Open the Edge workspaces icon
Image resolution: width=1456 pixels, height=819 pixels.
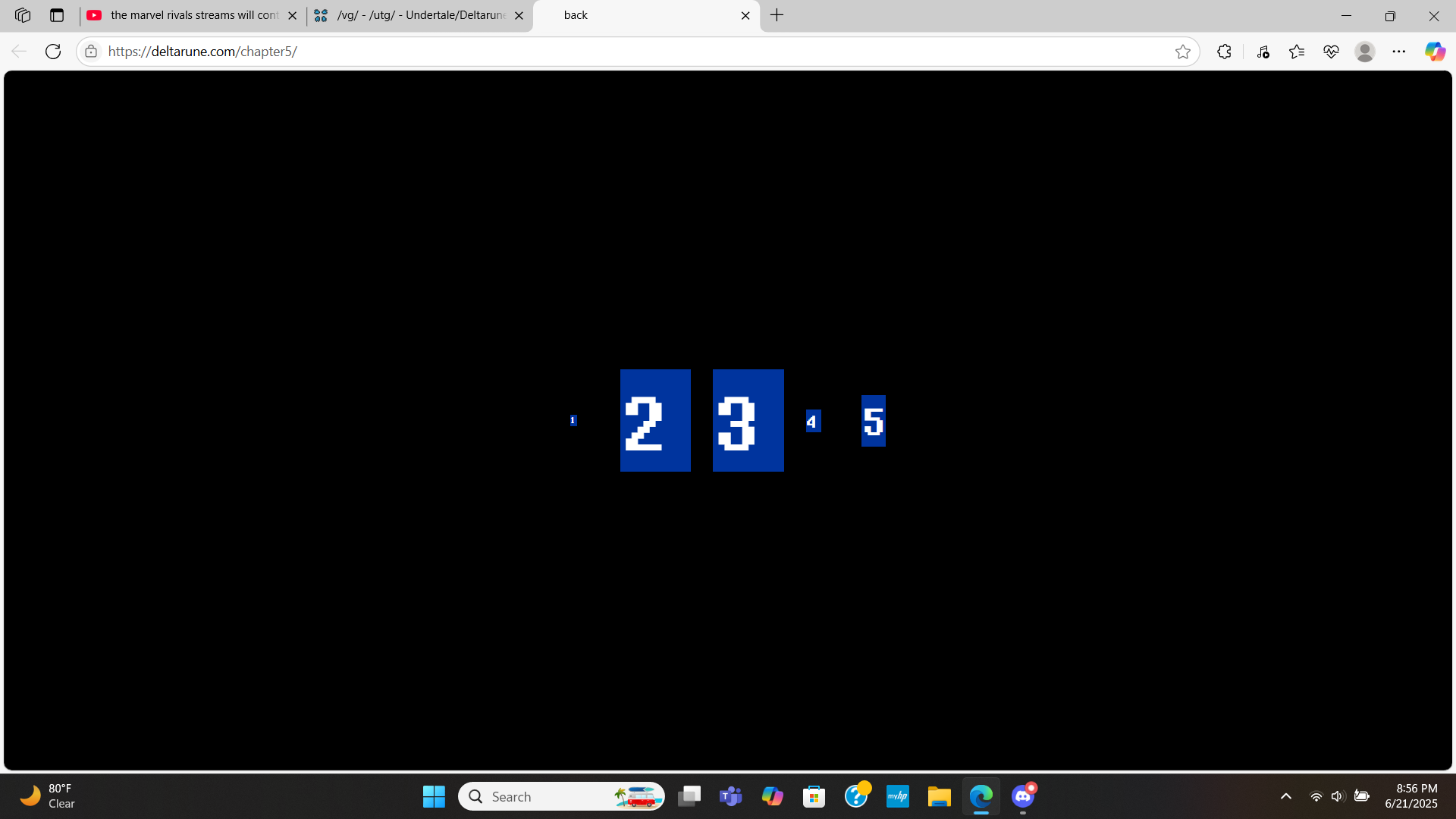point(23,15)
